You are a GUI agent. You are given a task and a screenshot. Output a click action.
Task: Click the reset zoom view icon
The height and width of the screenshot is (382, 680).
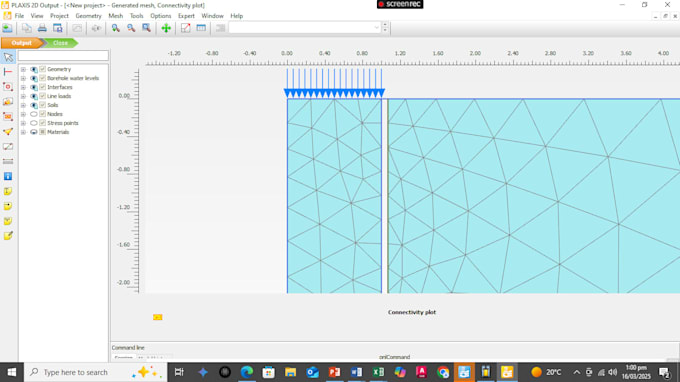tap(147, 28)
